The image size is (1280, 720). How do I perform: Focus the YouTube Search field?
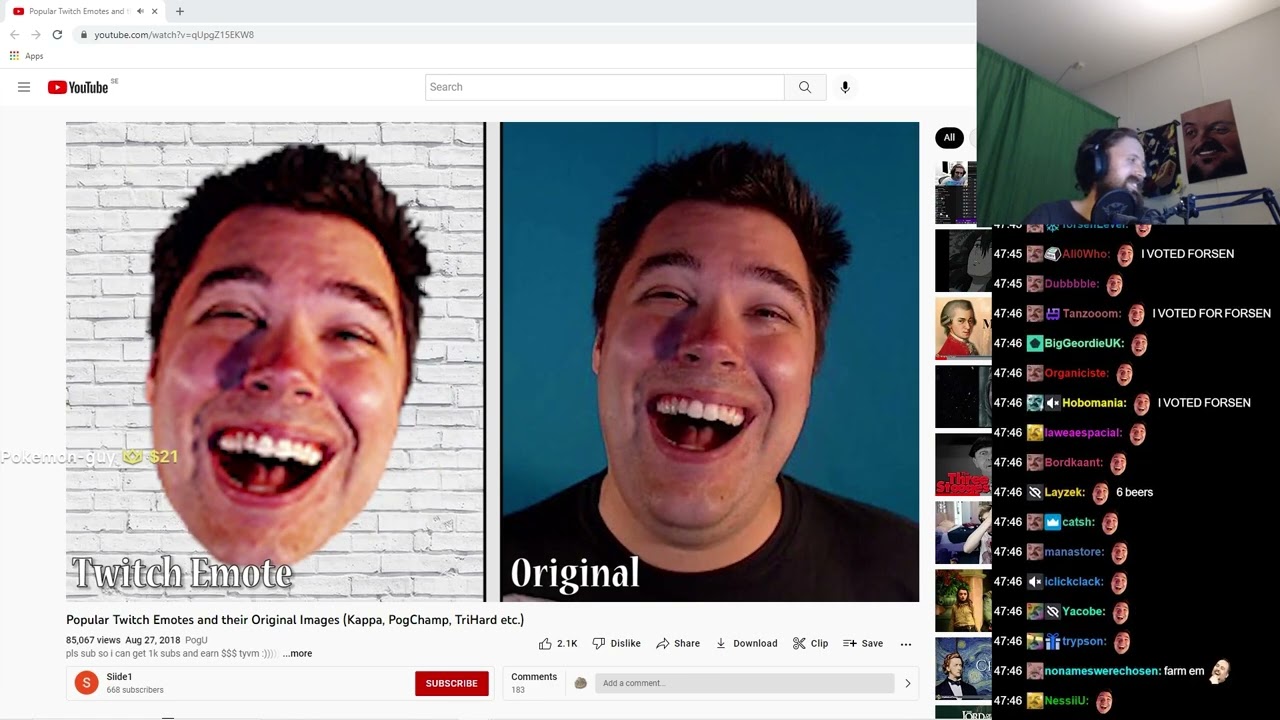click(605, 87)
